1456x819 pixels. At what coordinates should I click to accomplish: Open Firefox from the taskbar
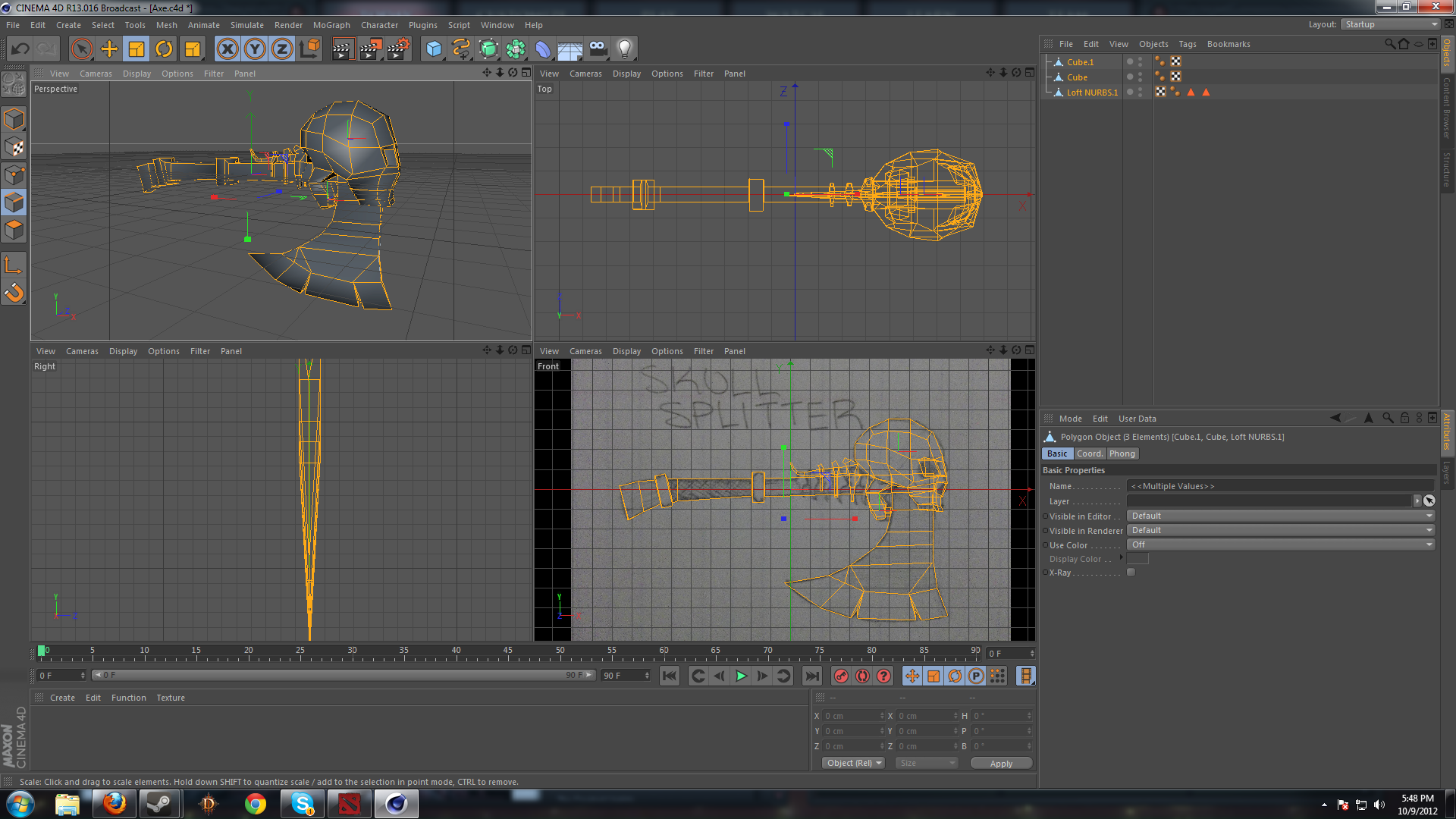click(x=115, y=804)
